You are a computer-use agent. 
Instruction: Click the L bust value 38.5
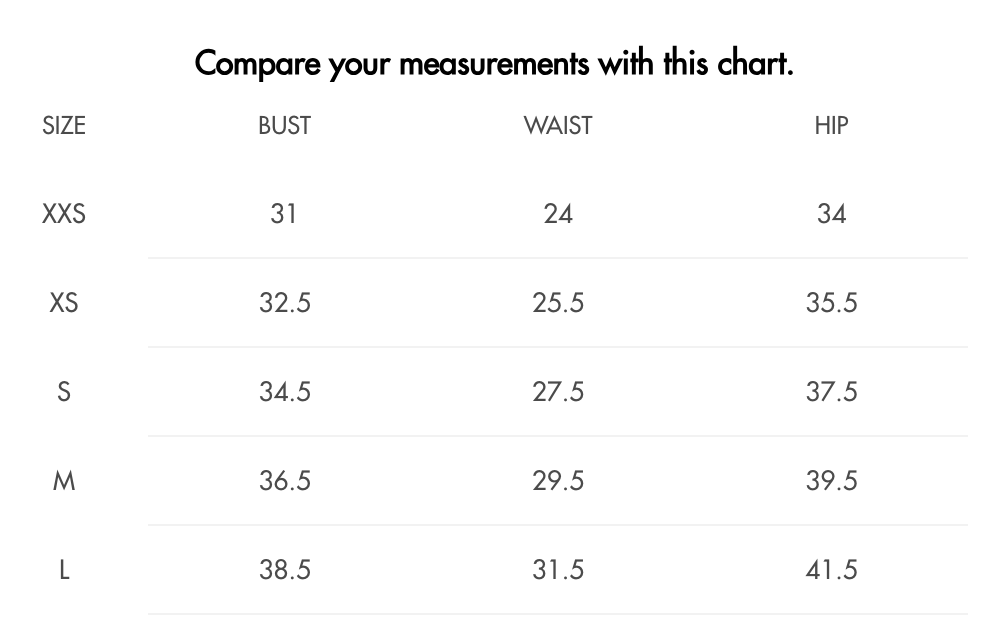284,570
